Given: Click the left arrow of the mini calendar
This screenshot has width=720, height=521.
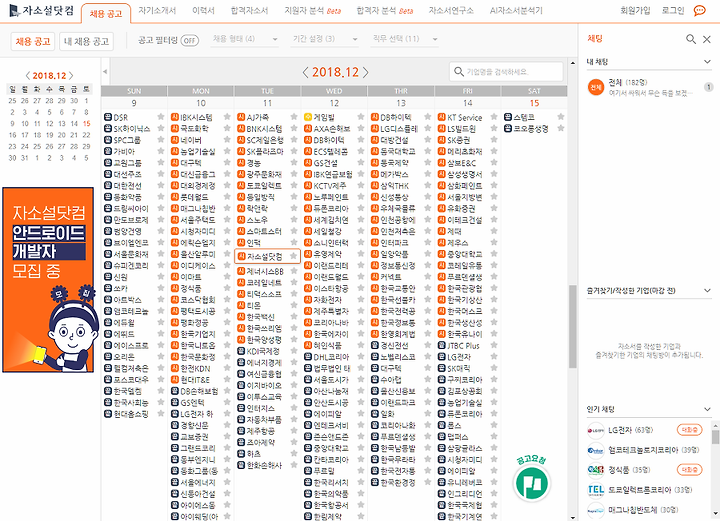Looking at the screenshot, I should tap(28, 76).
